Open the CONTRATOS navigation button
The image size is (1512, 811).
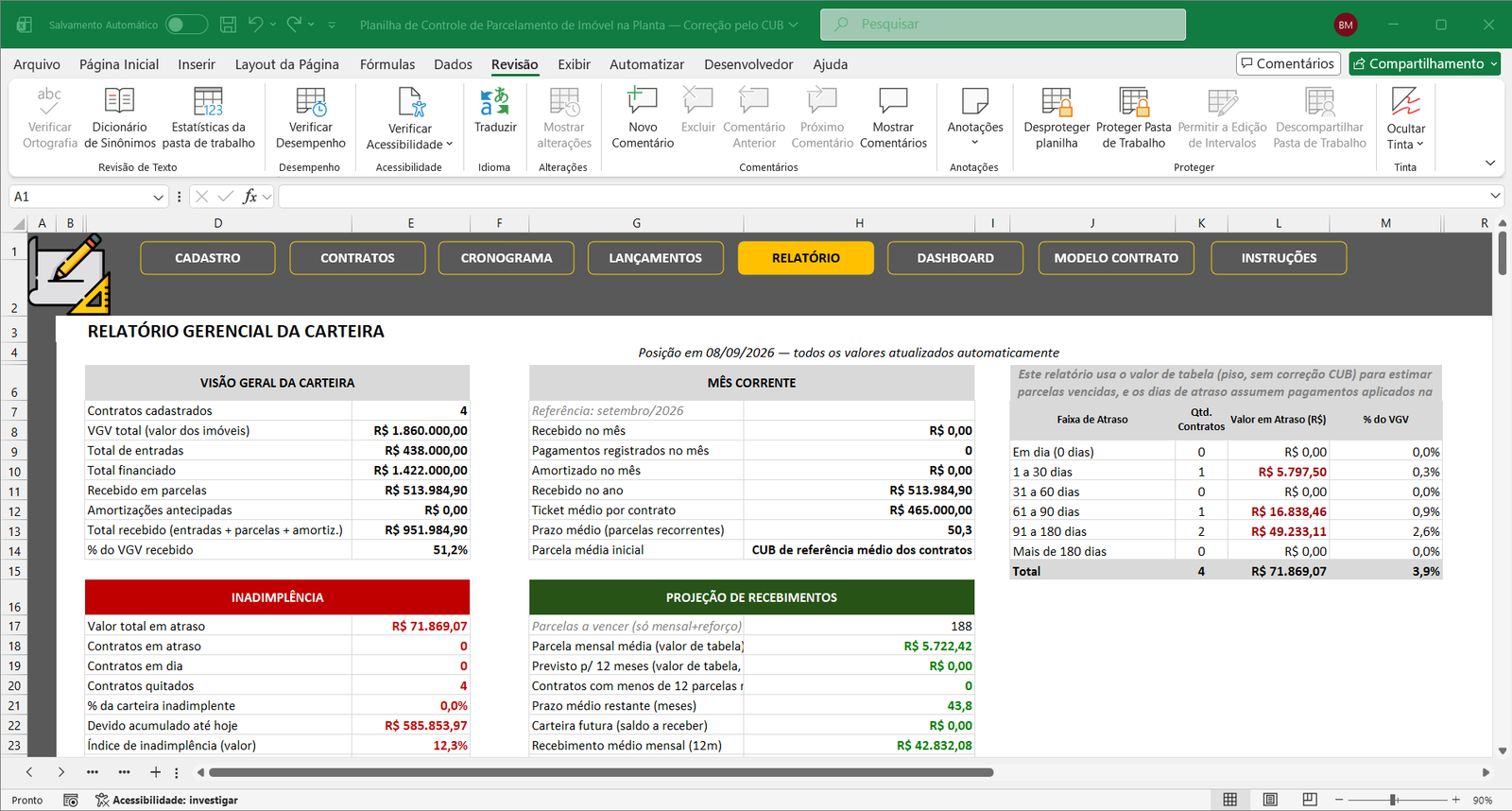pyautogui.click(x=357, y=258)
